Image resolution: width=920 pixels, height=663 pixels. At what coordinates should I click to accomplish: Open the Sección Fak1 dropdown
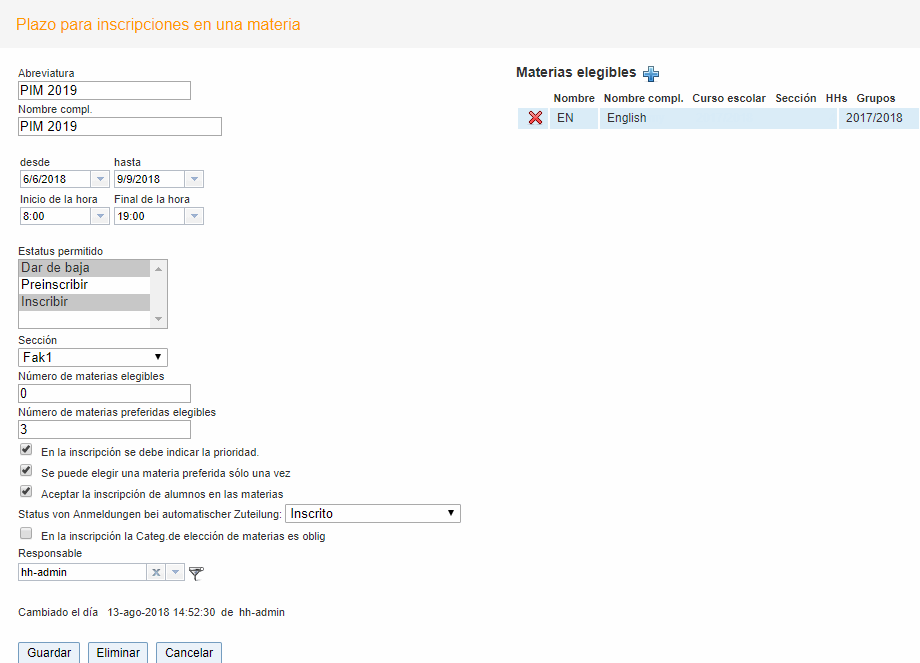pyautogui.click(x=93, y=357)
